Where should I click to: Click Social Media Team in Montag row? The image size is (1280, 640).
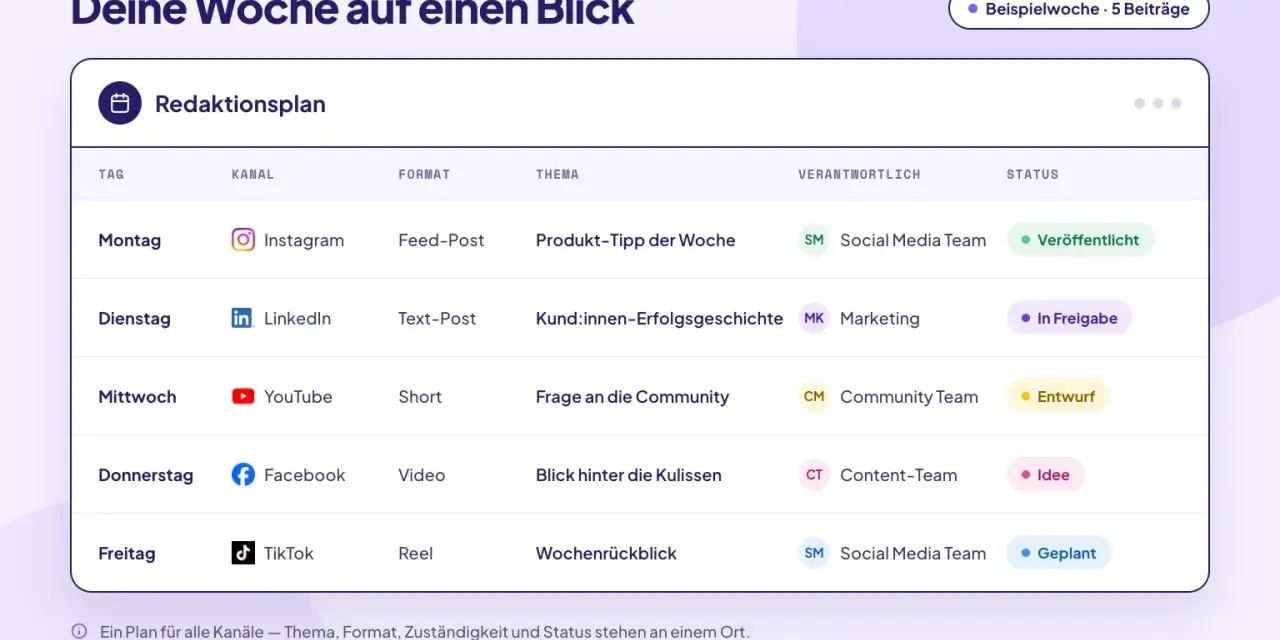[x=913, y=240]
